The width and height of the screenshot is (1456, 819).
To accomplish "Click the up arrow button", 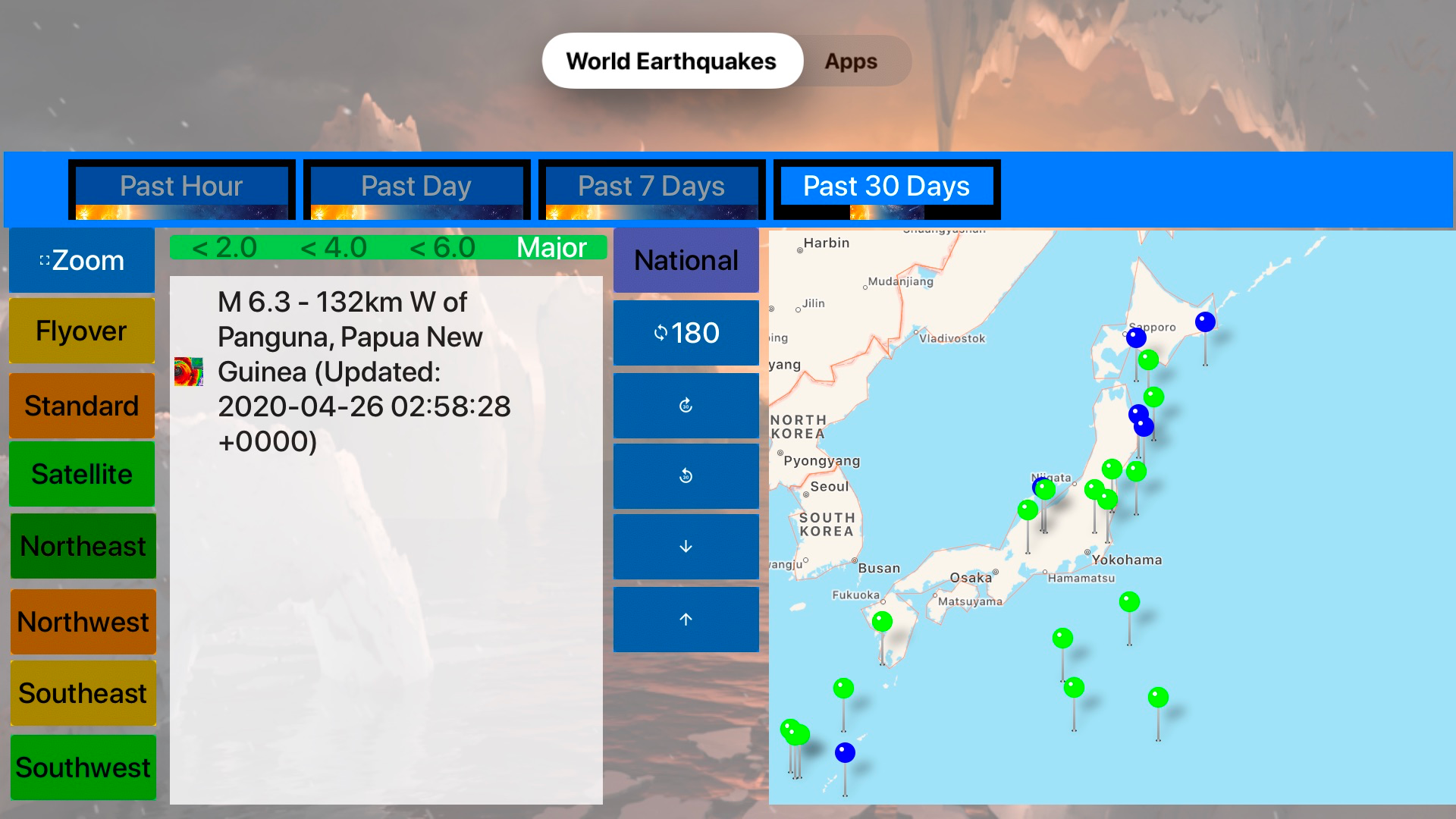I will coord(686,620).
